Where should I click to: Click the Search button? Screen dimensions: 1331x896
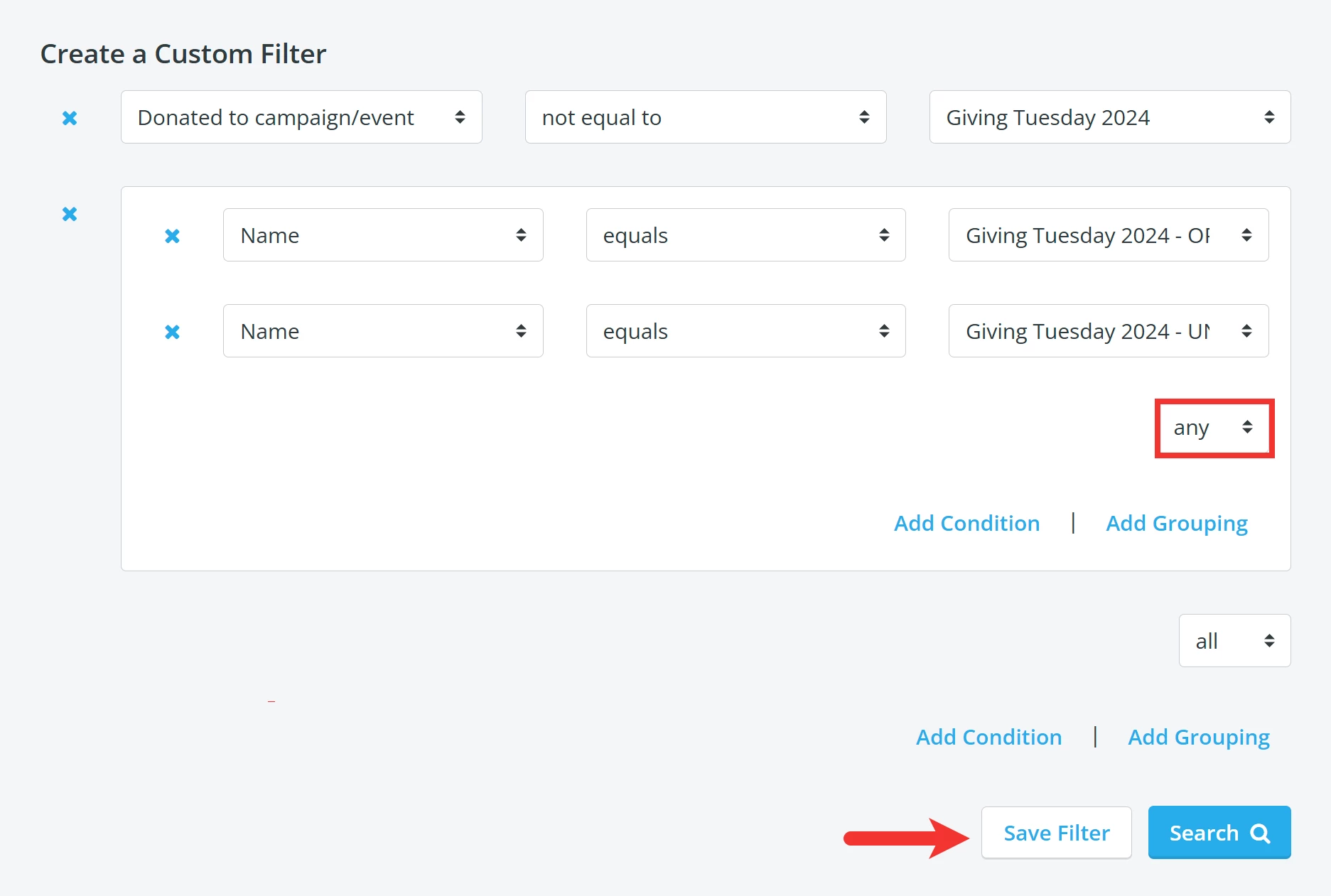(x=1219, y=832)
